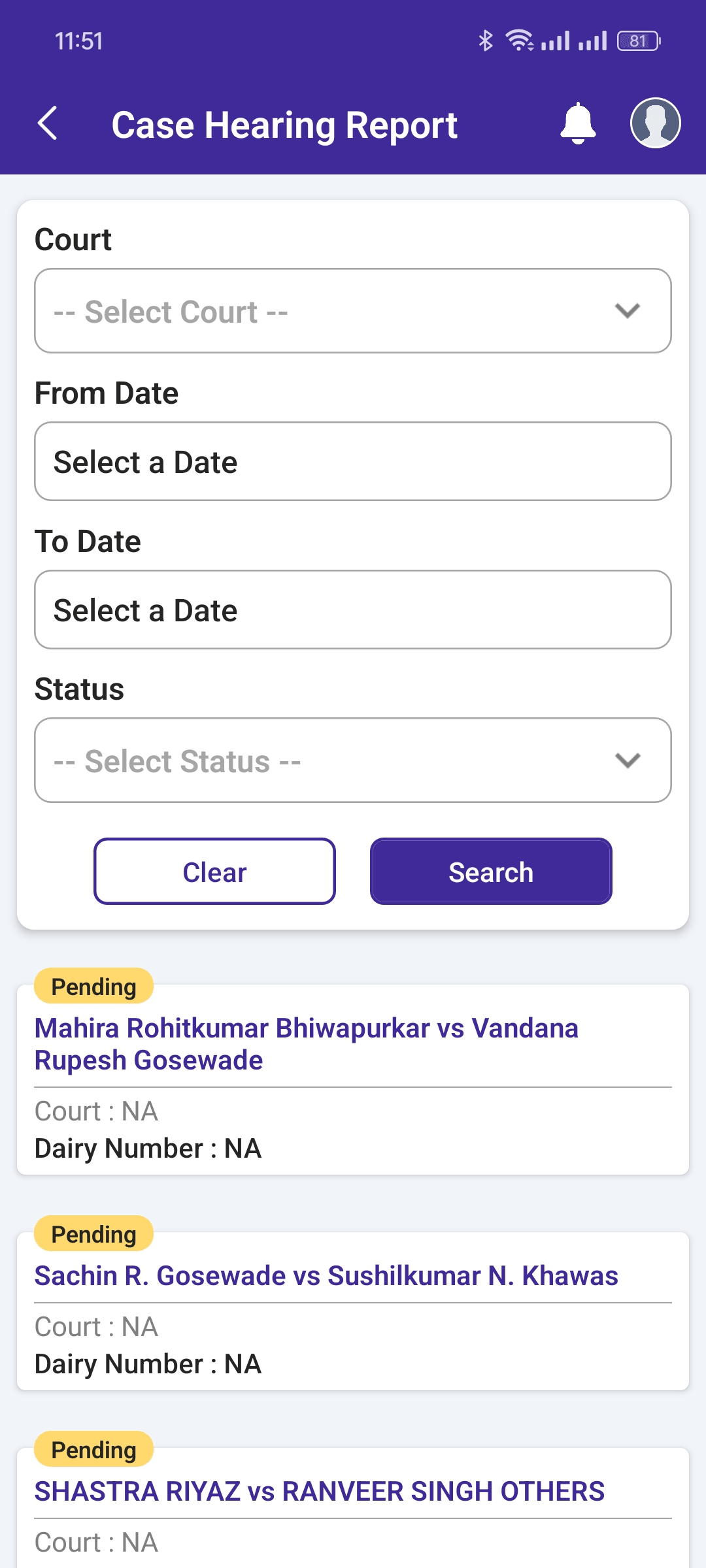Image resolution: width=706 pixels, height=1568 pixels.
Task: Click the Court dropdown chevron arrow
Action: point(628,311)
